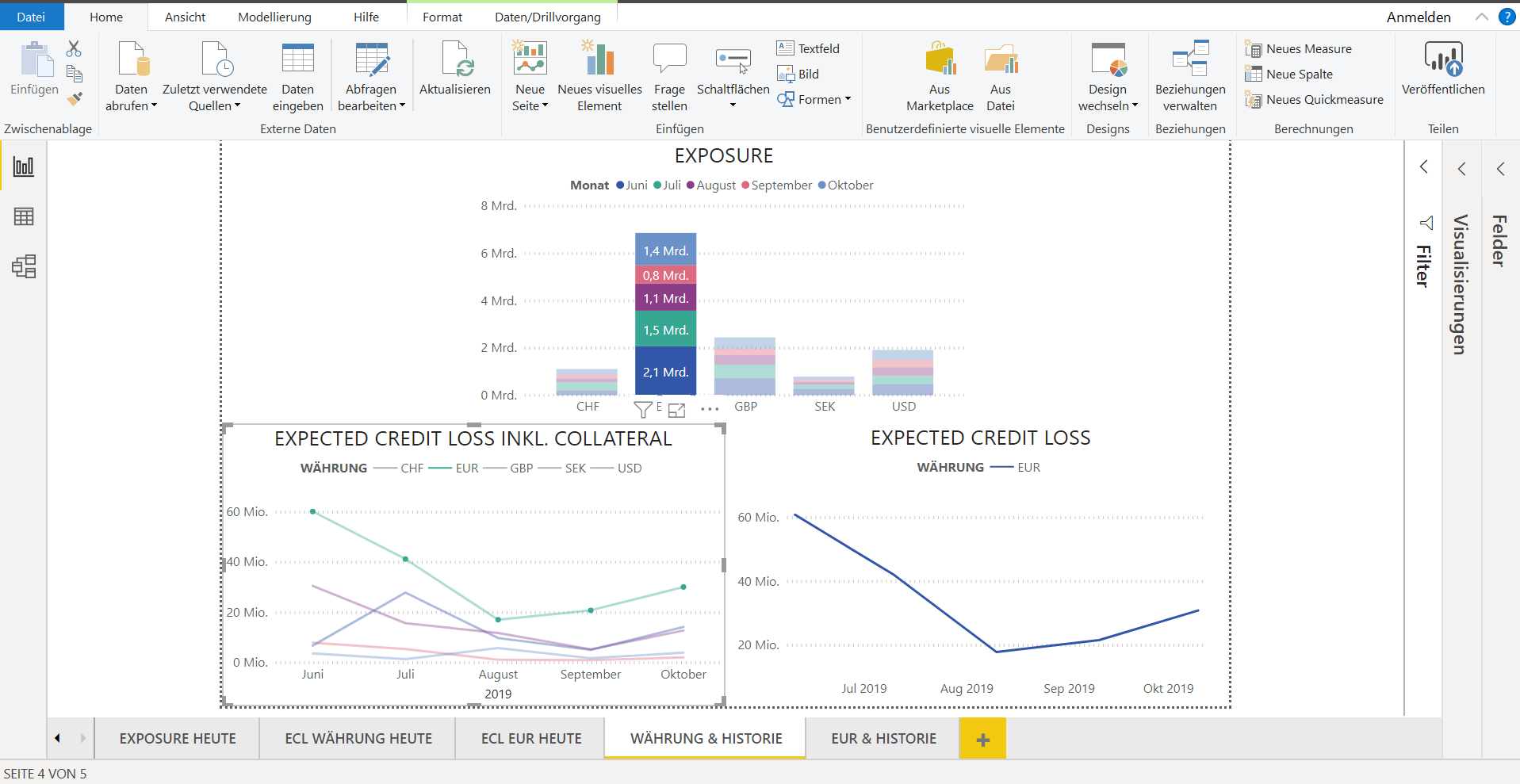The image size is (1520, 784).
Task: Expand the Visualisierungen pane chevron
Action: point(1462,168)
